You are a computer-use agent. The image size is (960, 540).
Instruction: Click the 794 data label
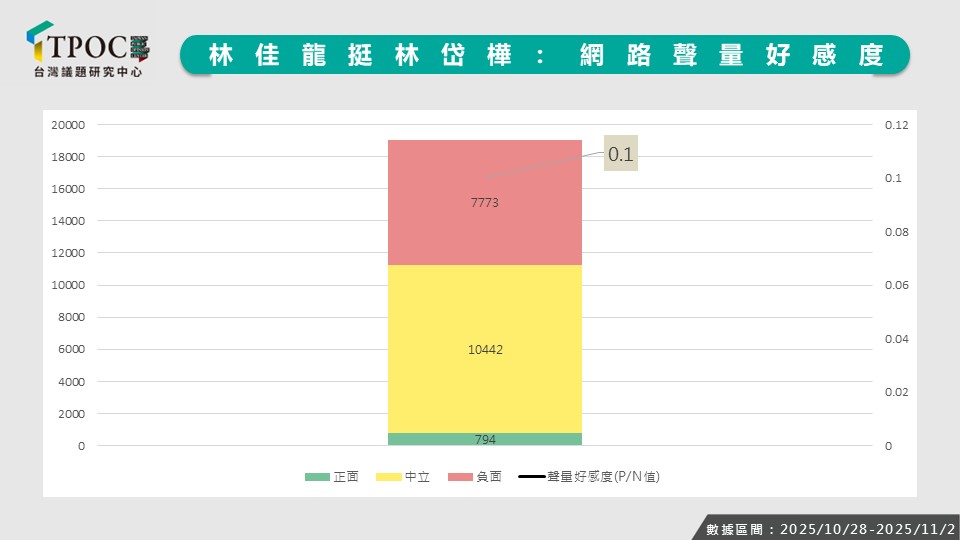485,439
